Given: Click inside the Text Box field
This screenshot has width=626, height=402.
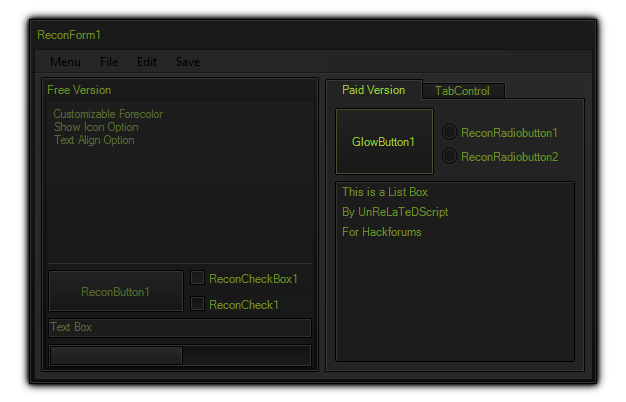Looking at the screenshot, I should tap(180, 328).
